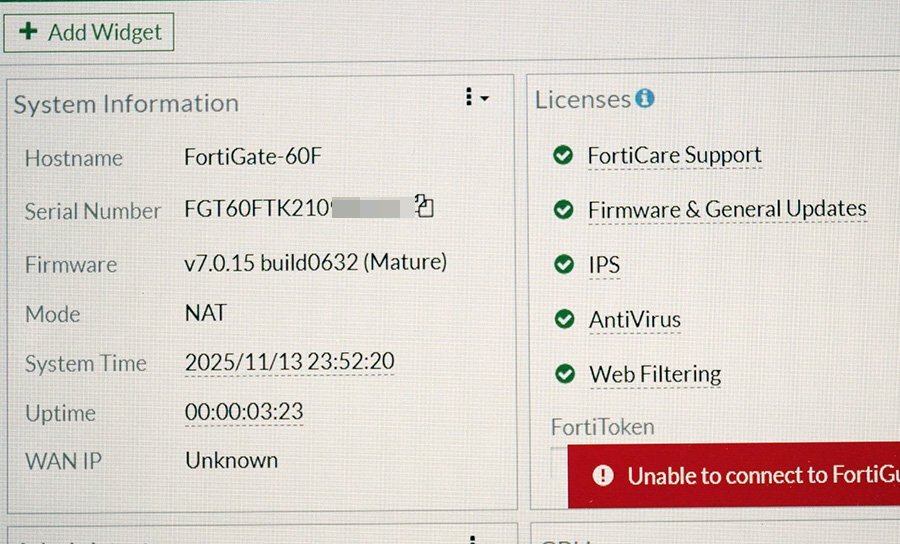
Task: Open the Web Filtering license link
Action: [654, 375]
